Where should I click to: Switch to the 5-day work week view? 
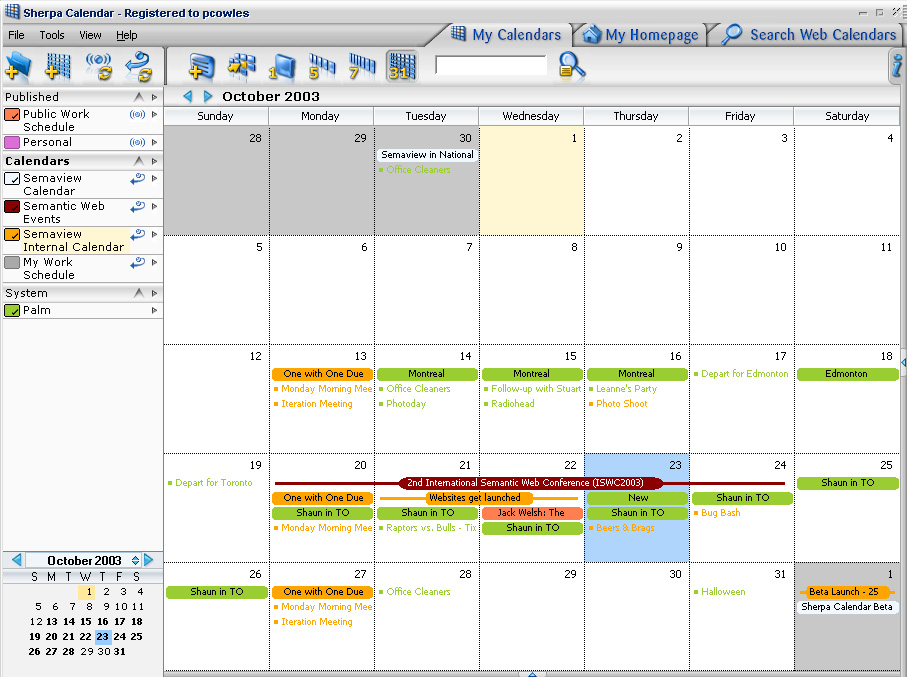point(321,66)
